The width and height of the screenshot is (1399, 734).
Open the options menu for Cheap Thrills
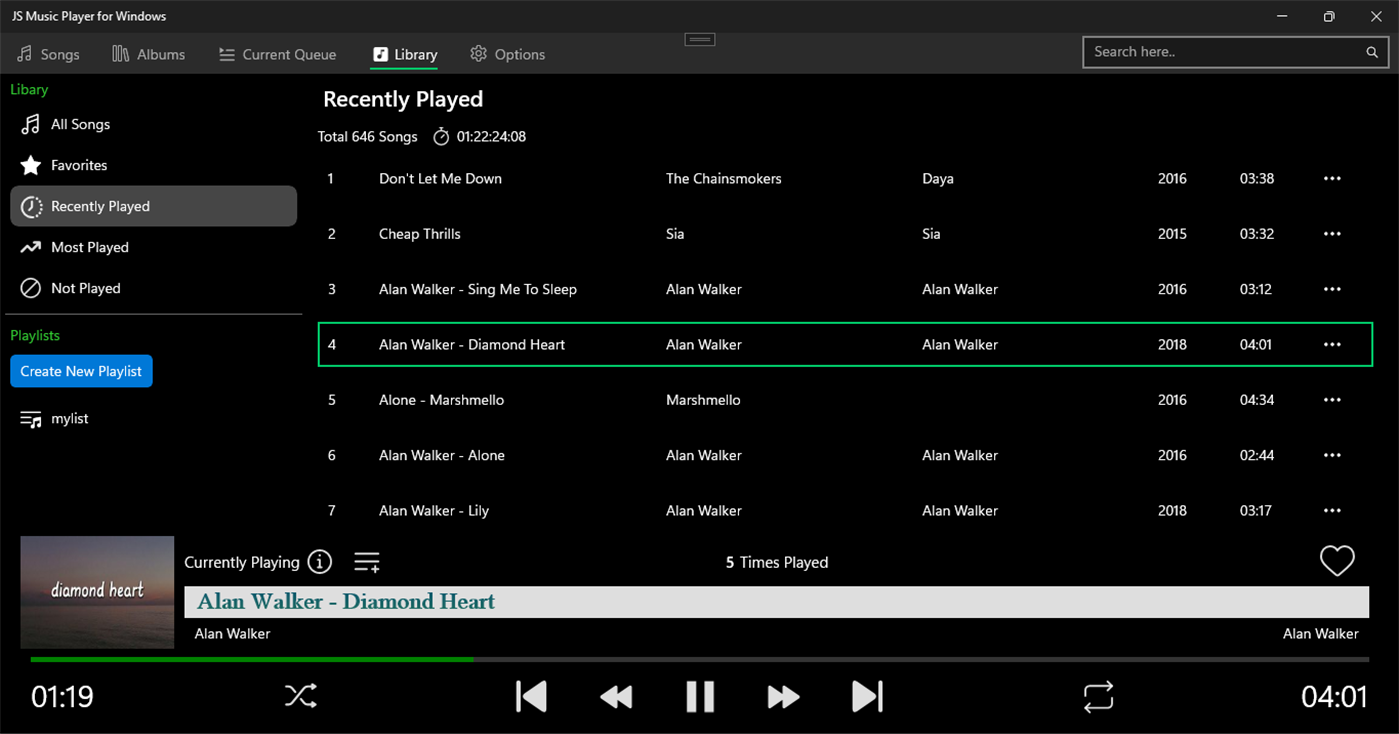(x=1332, y=233)
